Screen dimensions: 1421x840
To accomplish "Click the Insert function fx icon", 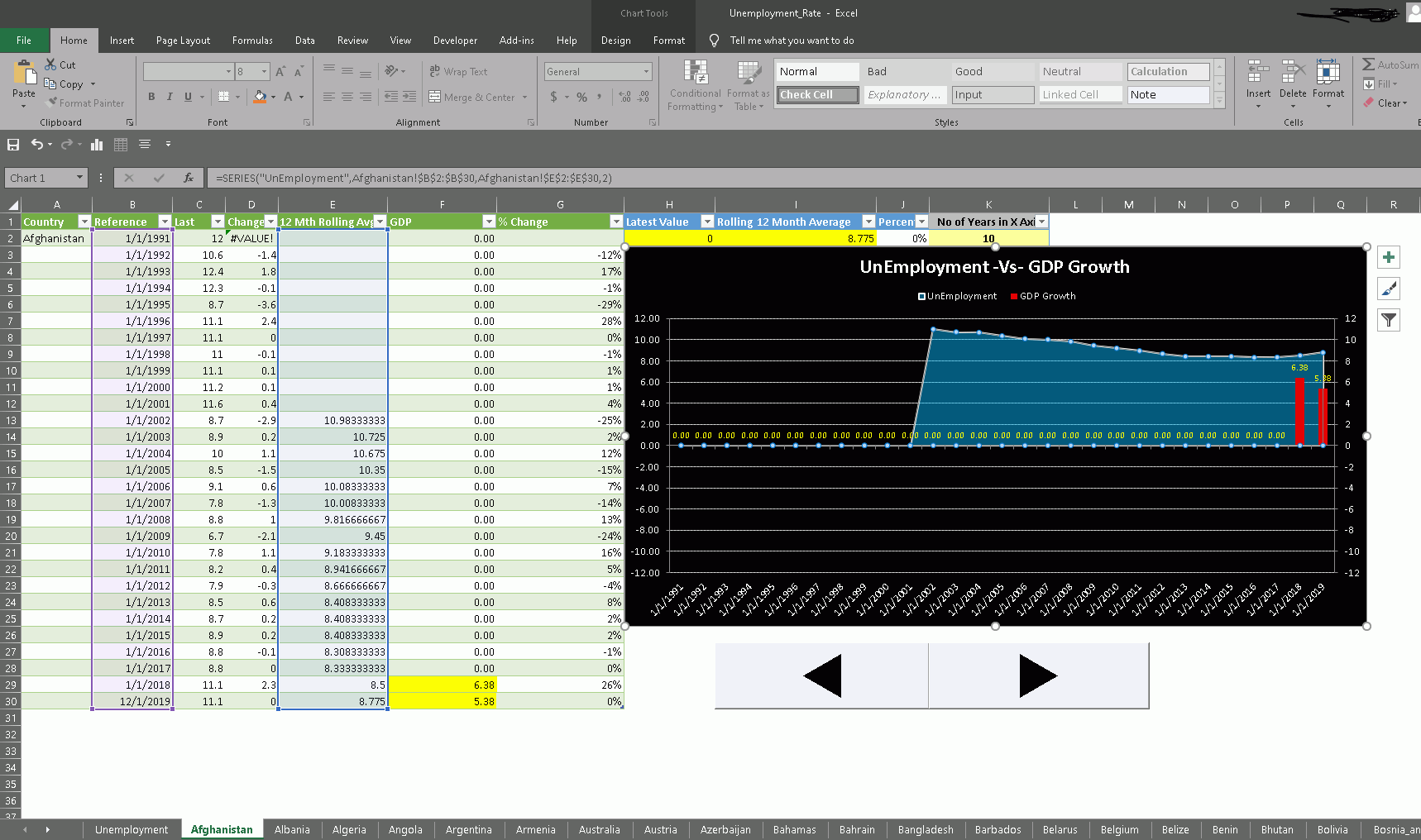I will coord(189,178).
